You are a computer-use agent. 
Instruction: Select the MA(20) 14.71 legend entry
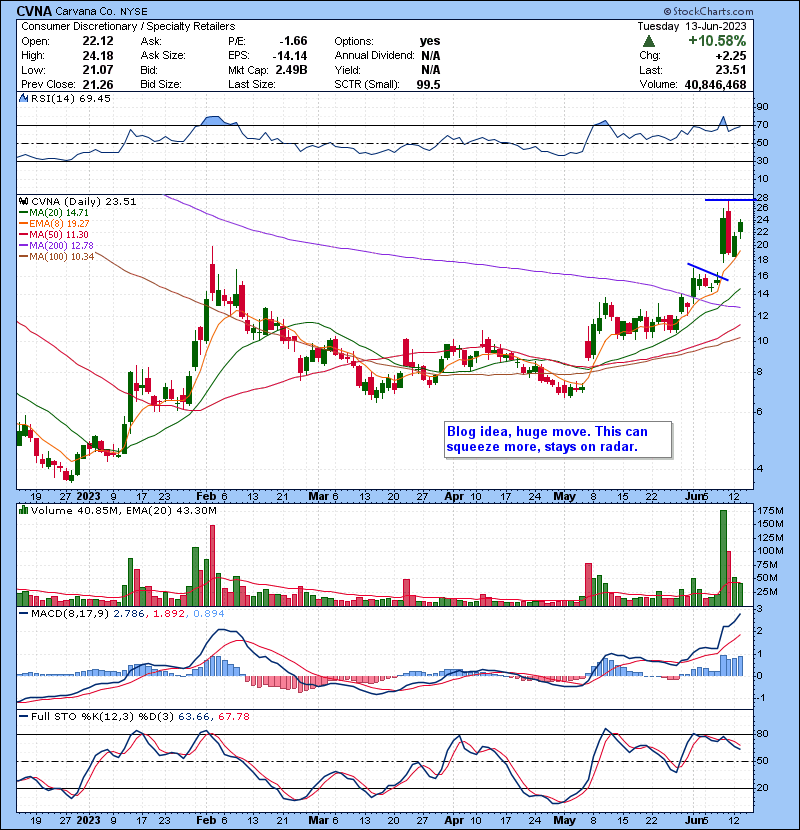click(54, 213)
